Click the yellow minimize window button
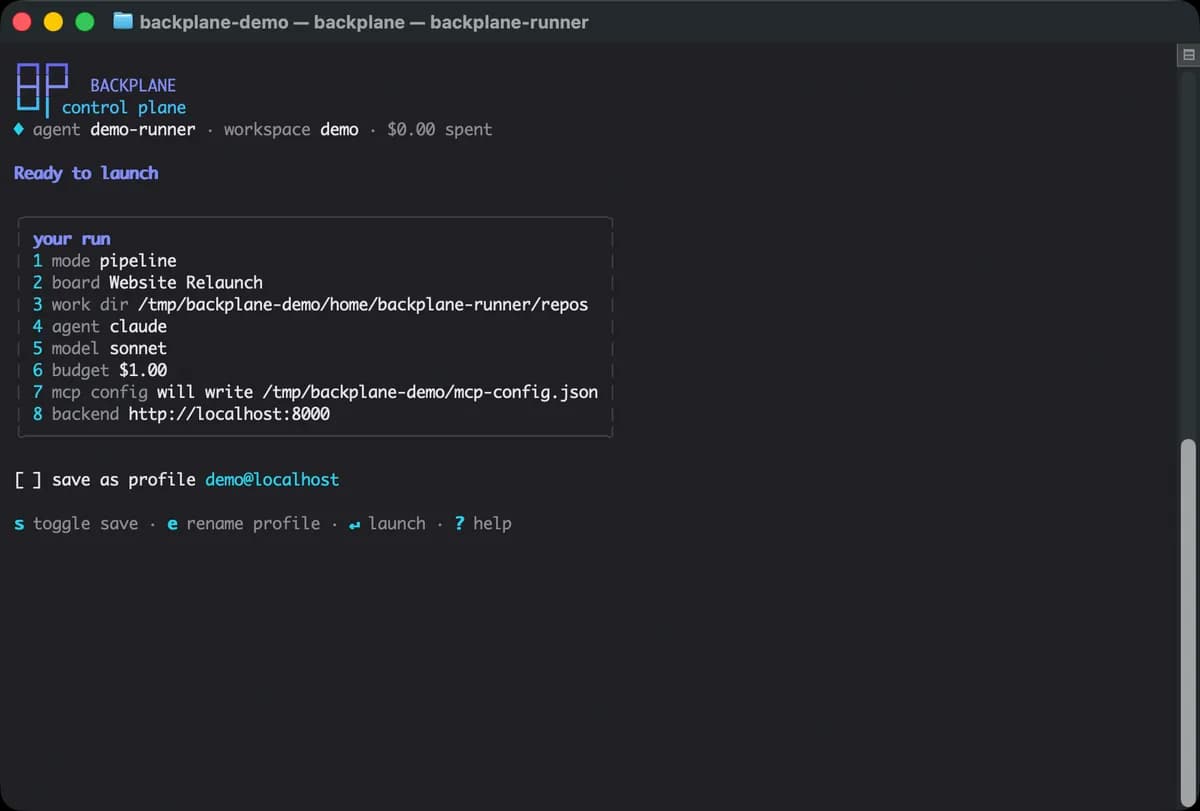This screenshot has height=811, width=1200. point(53,21)
